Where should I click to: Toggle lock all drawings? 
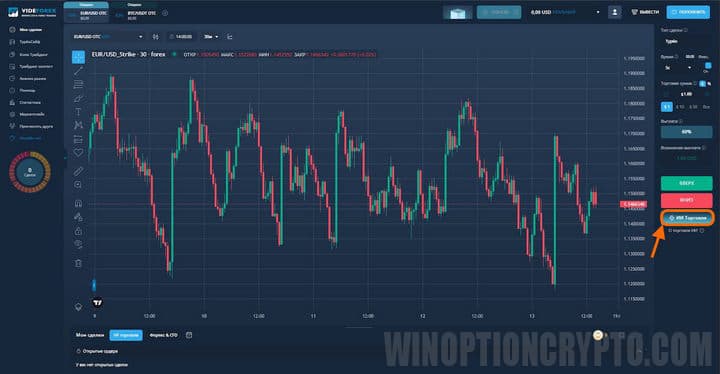coord(79,231)
